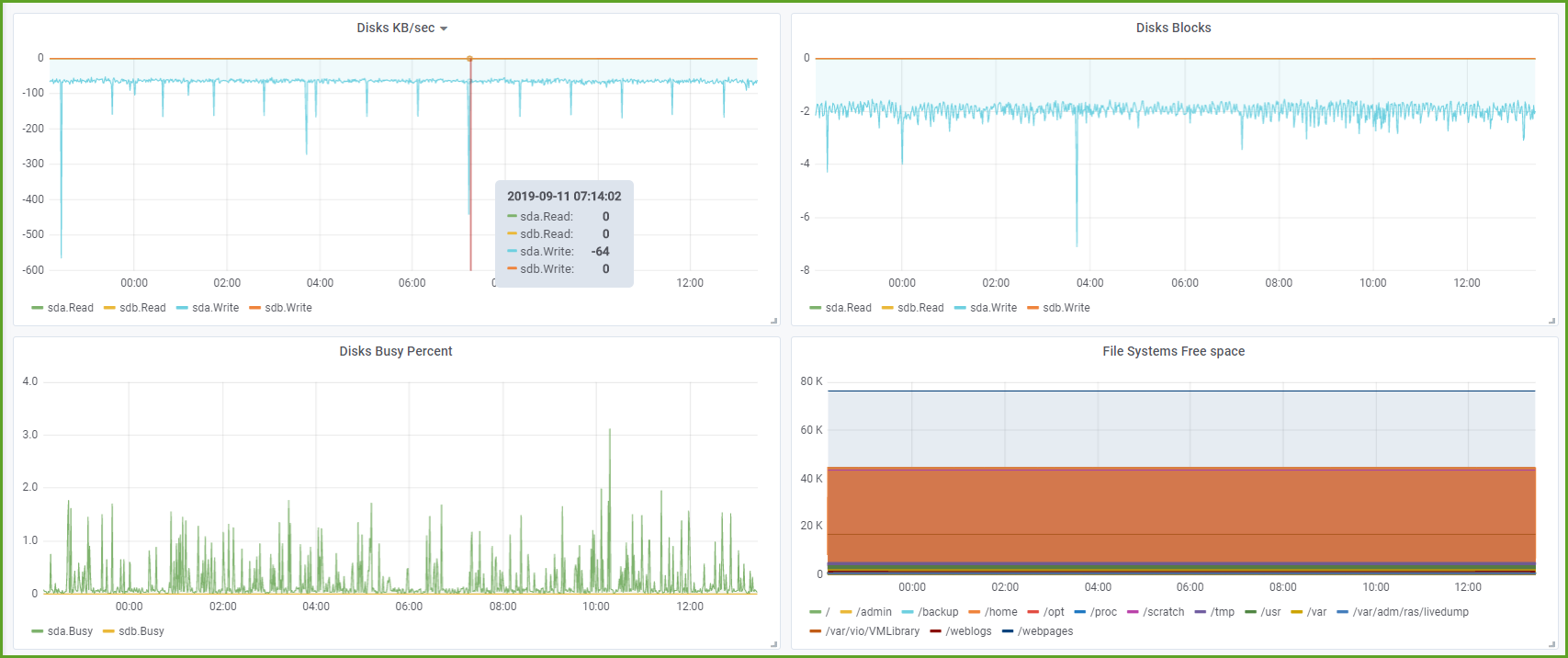Image resolution: width=1568 pixels, height=658 pixels.
Task: Toggle the /scratch filesystem legend entry
Action: tap(1156, 612)
